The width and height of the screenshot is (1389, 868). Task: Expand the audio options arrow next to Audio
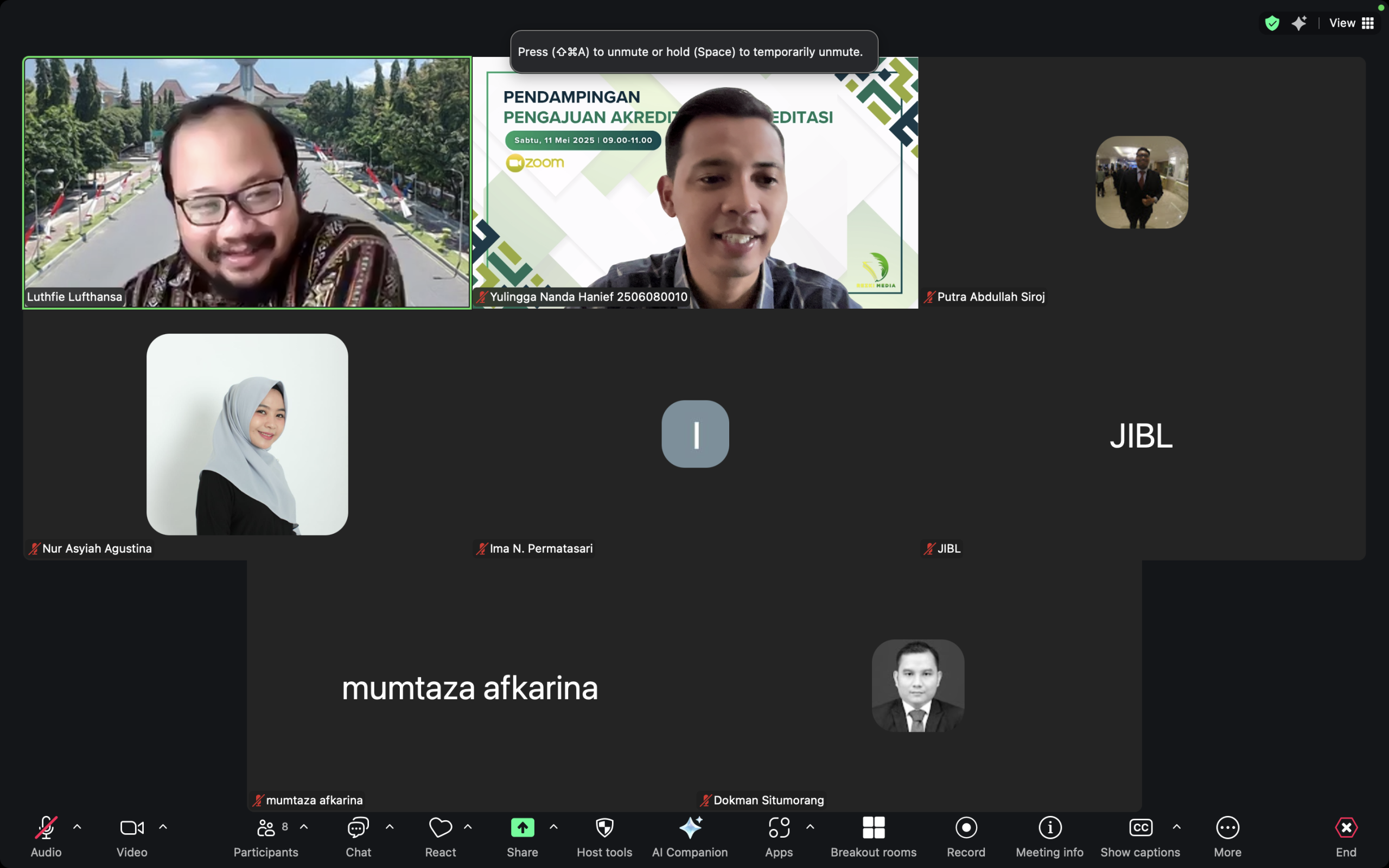pos(77,827)
